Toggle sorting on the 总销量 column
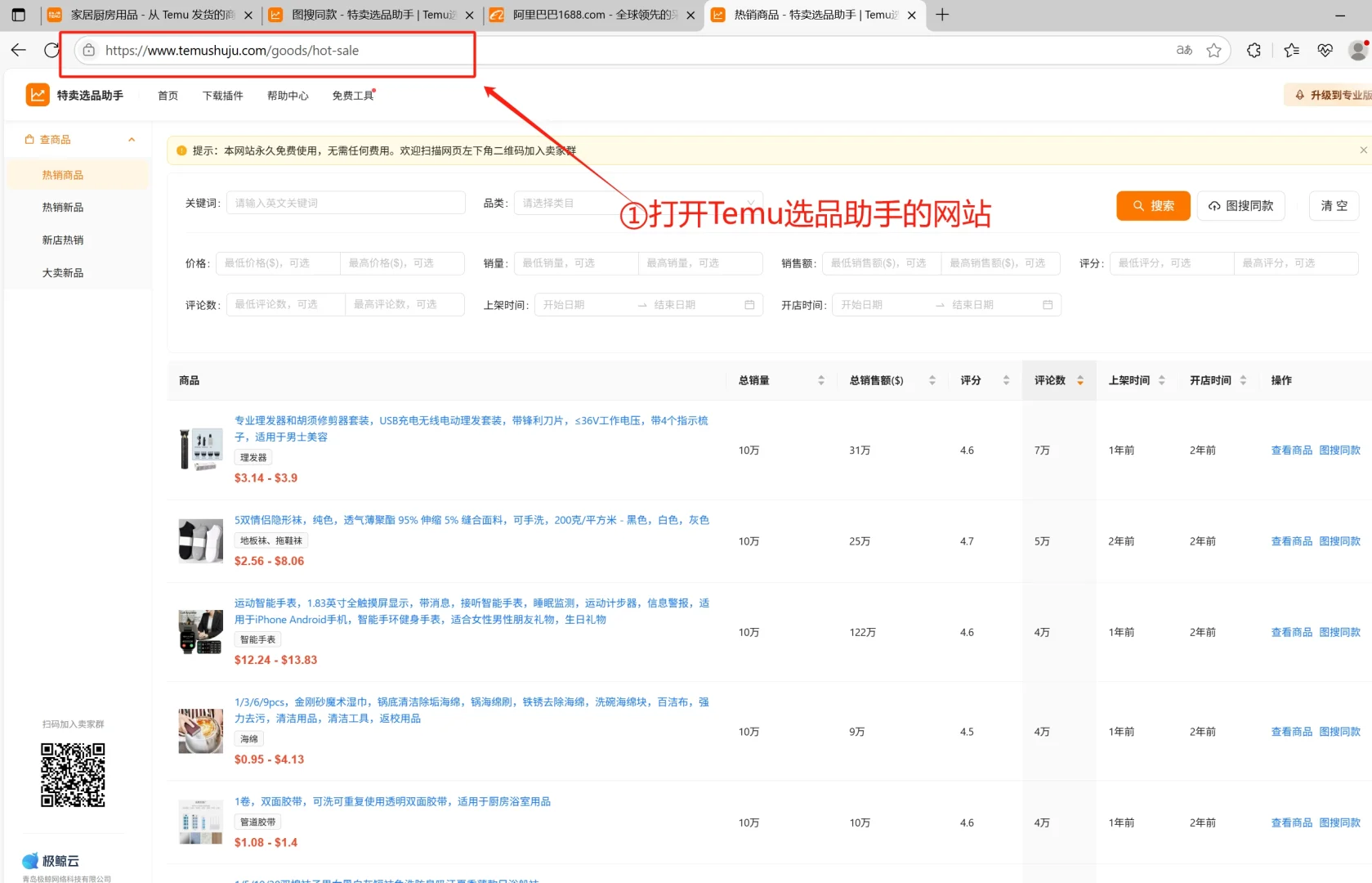 point(821,379)
